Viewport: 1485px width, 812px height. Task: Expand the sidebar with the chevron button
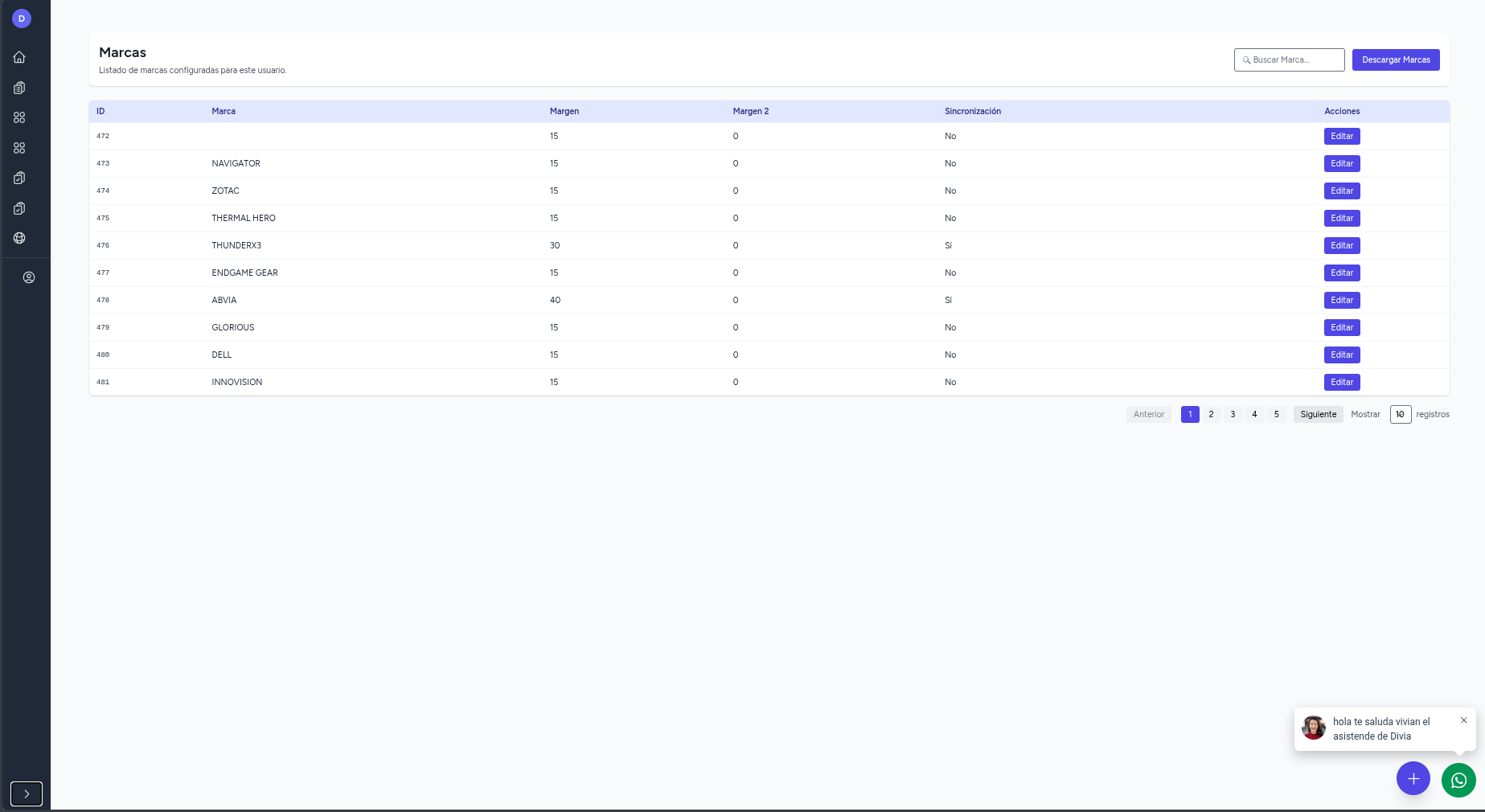click(x=27, y=794)
